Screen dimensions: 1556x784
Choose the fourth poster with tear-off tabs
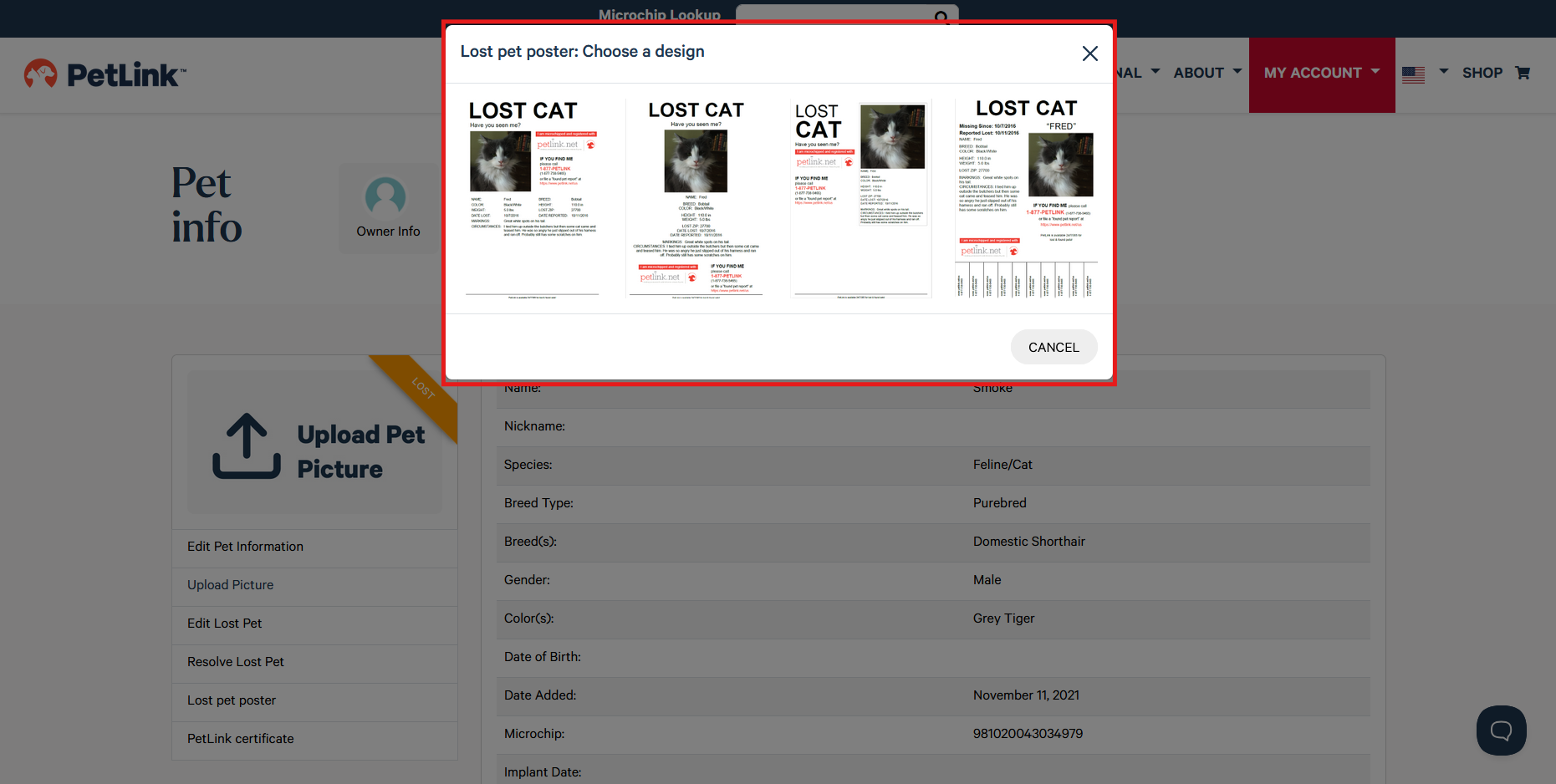[1026, 199]
